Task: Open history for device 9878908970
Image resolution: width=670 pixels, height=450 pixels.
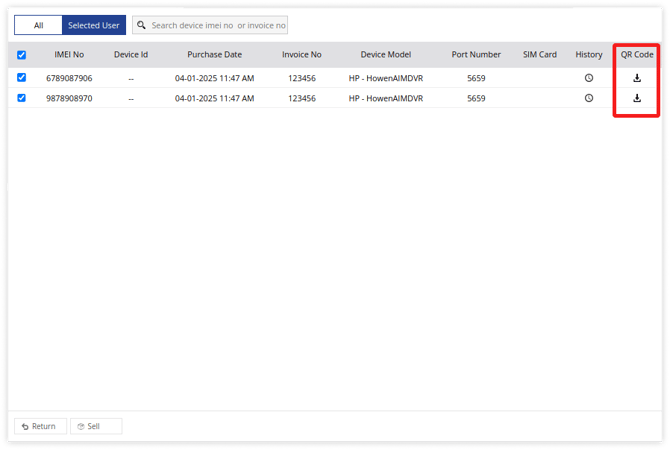Action: click(x=589, y=98)
